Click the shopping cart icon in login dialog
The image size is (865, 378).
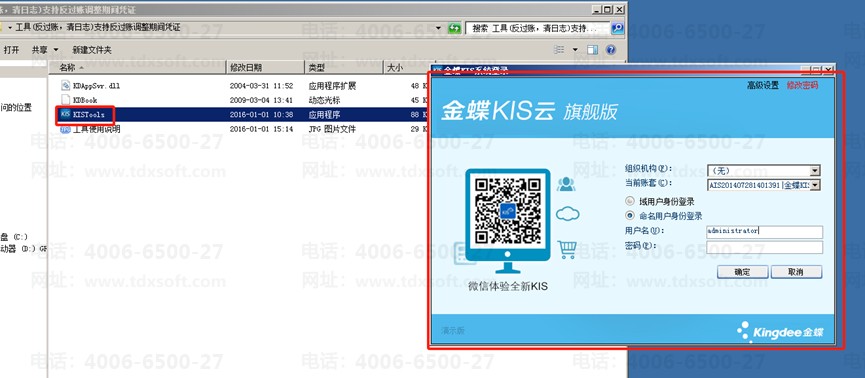pyautogui.click(x=567, y=249)
